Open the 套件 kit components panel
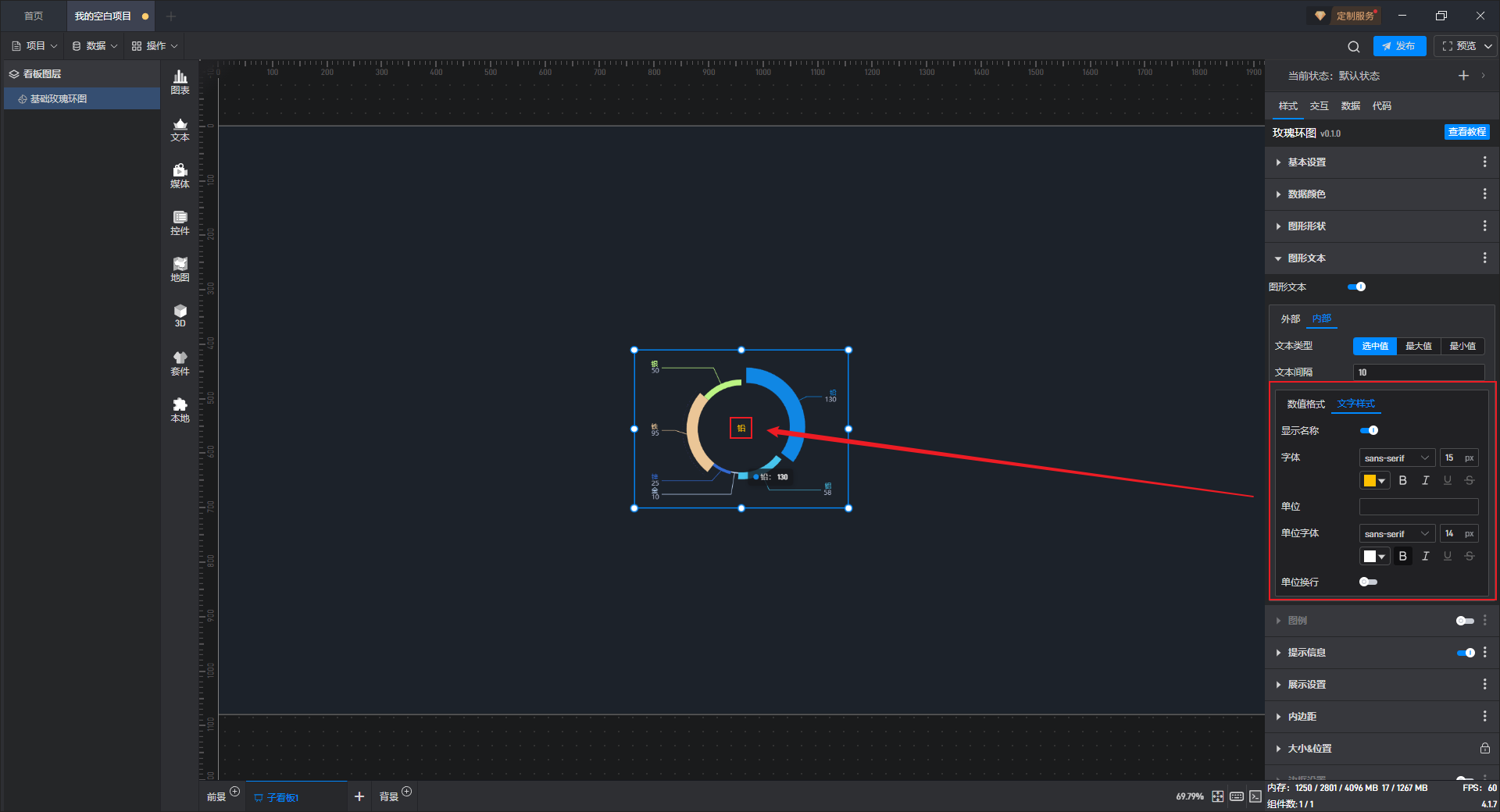The height and width of the screenshot is (812, 1500). (x=180, y=363)
